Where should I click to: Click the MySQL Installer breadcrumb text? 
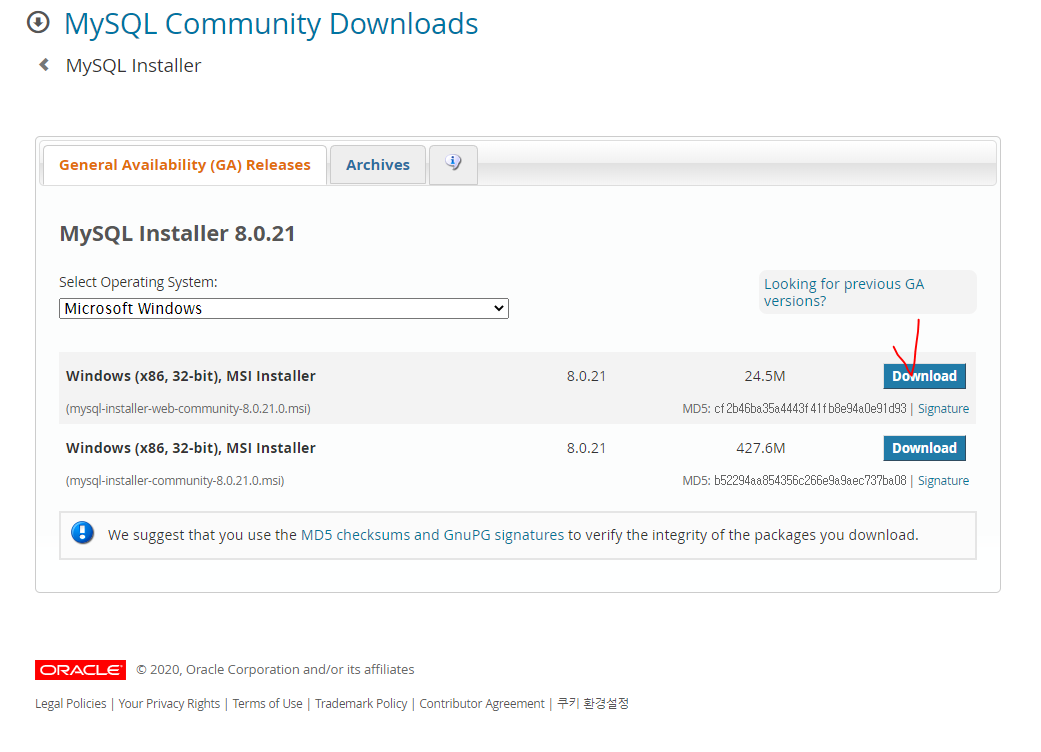coord(133,66)
